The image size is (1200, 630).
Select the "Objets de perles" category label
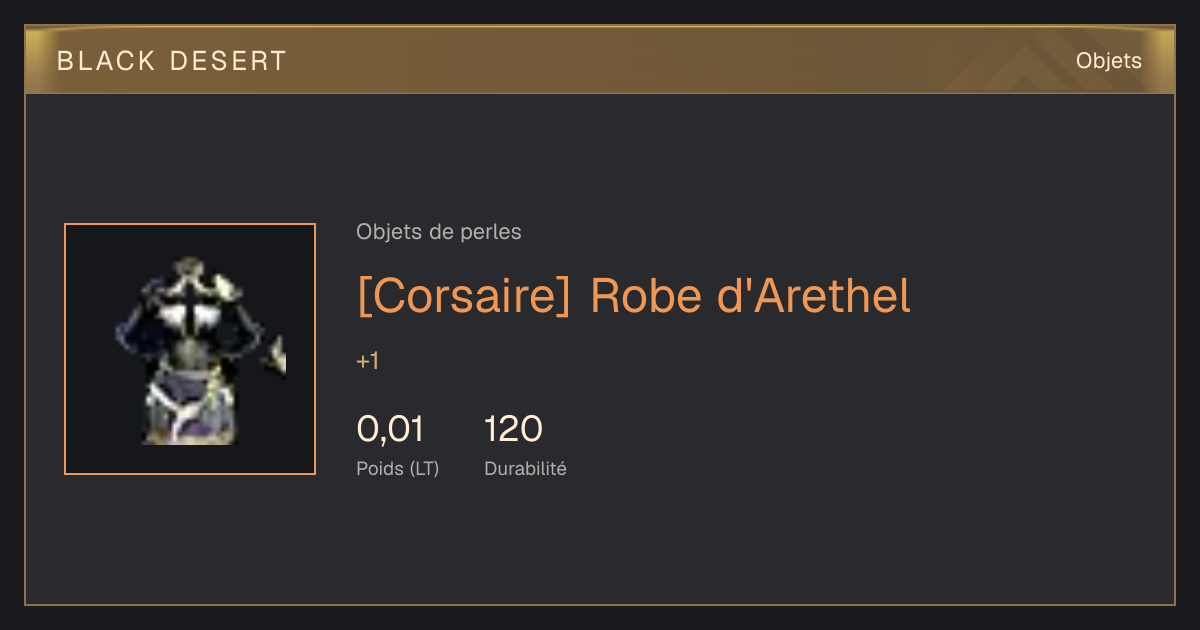(439, 232)
